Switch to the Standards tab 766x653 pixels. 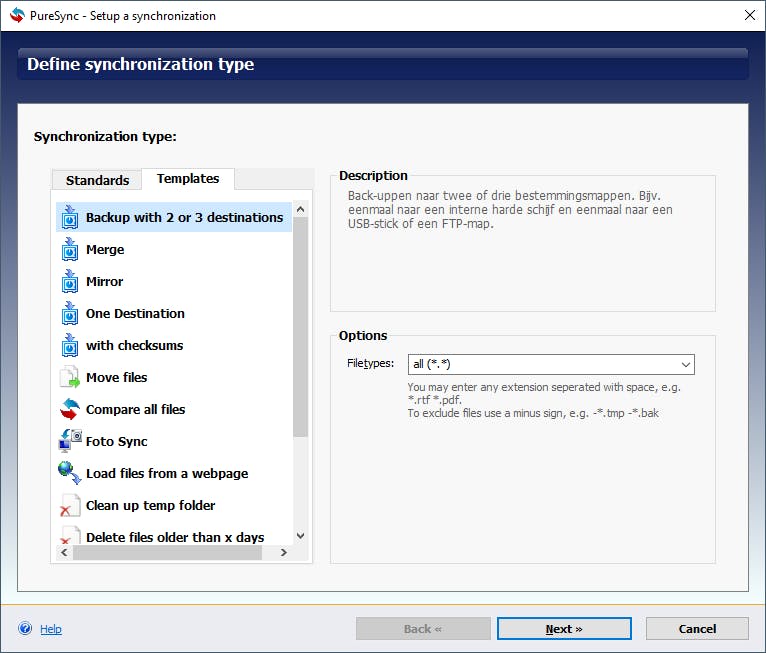[97, 180]
